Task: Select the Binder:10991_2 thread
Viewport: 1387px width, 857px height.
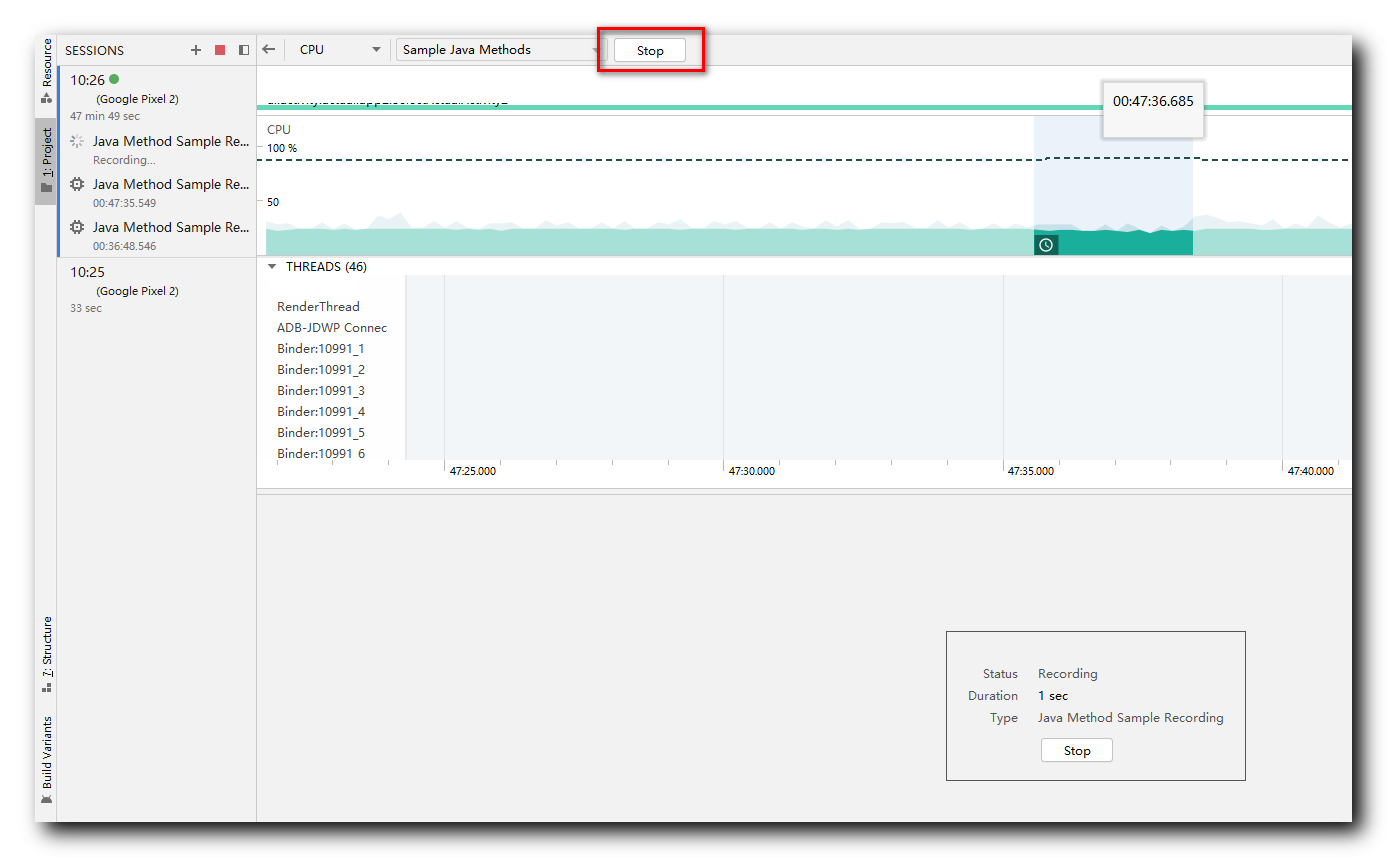Action: point(321,370)
